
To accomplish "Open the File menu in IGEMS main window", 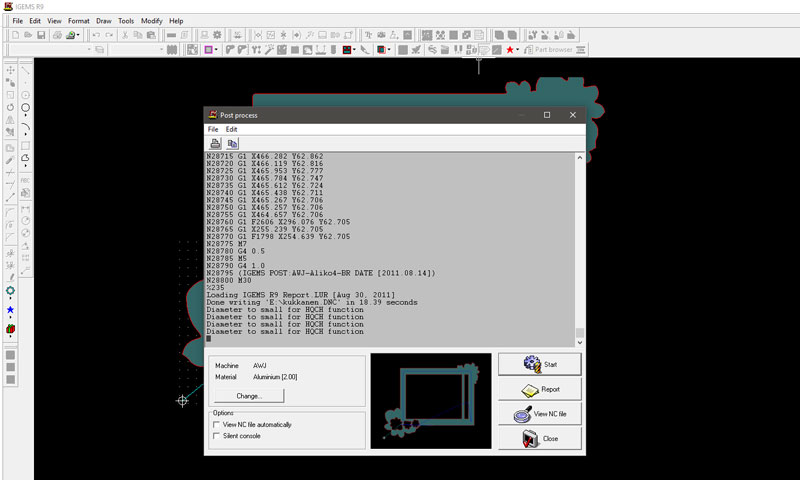I will [17, 21].
